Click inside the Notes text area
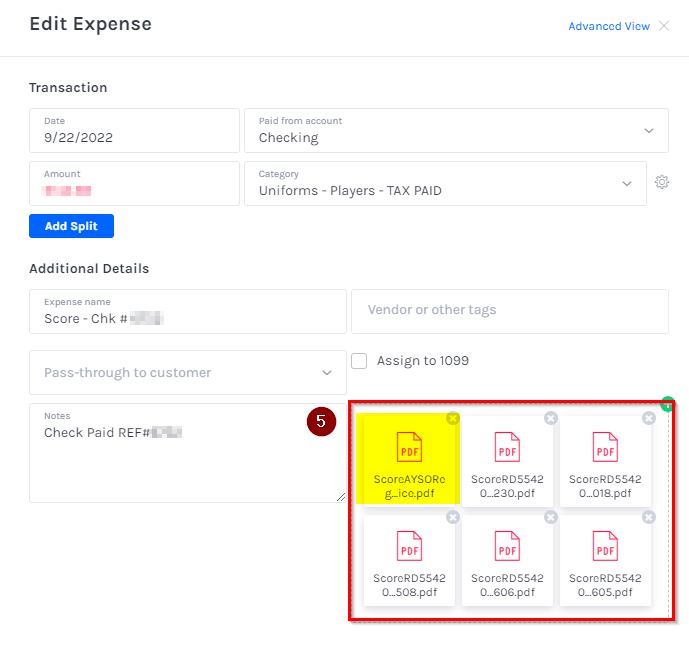Viewport: 689px width, 661px height. [x=187, y=460]
